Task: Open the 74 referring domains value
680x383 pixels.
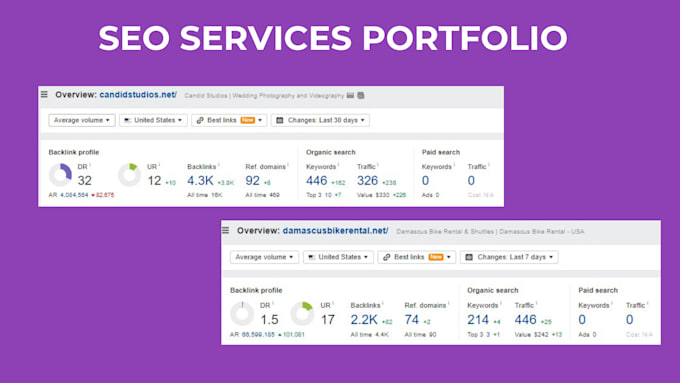Action: point(412,320)
